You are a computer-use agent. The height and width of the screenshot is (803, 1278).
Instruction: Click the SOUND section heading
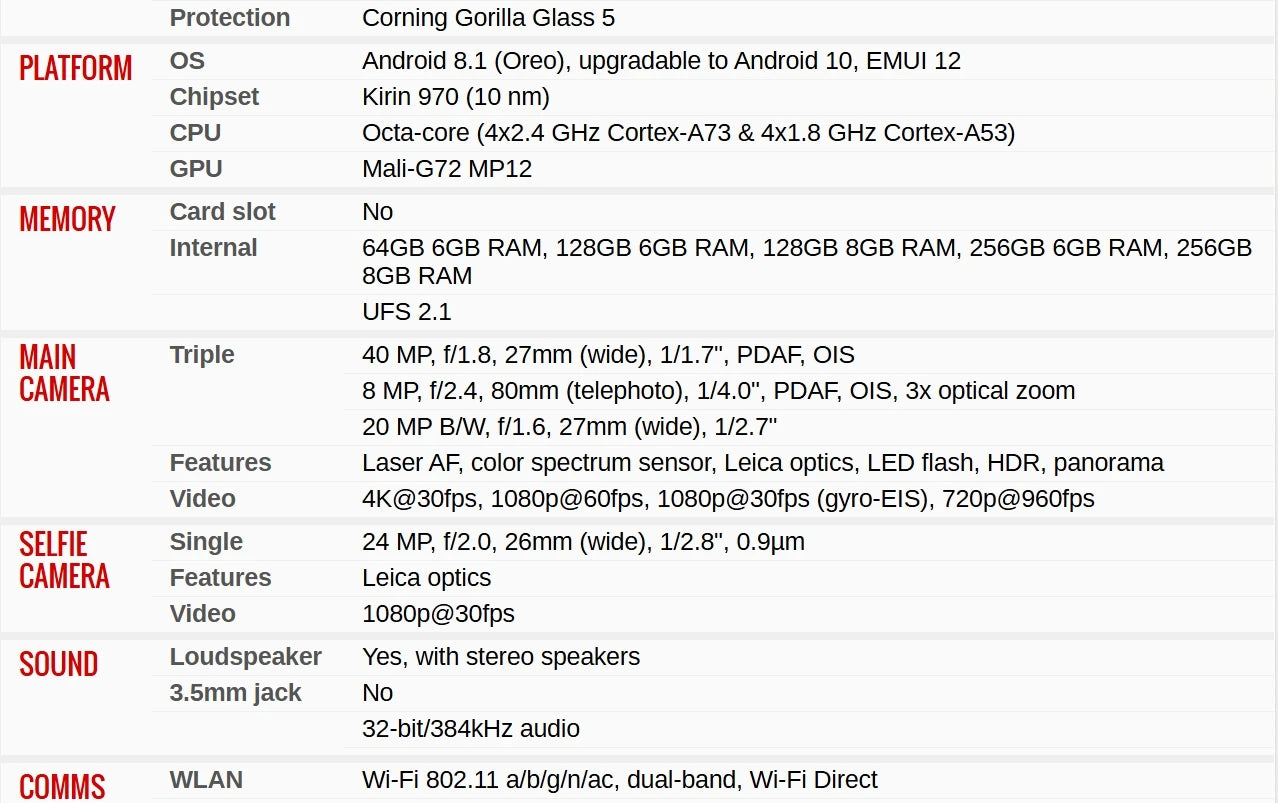(x=58, y=664)
